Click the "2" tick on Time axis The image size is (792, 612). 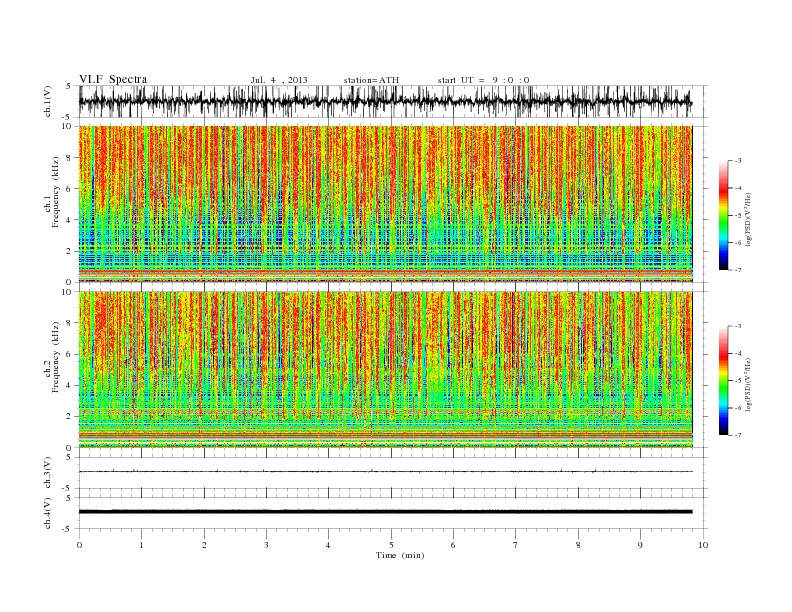pos(204,545)
